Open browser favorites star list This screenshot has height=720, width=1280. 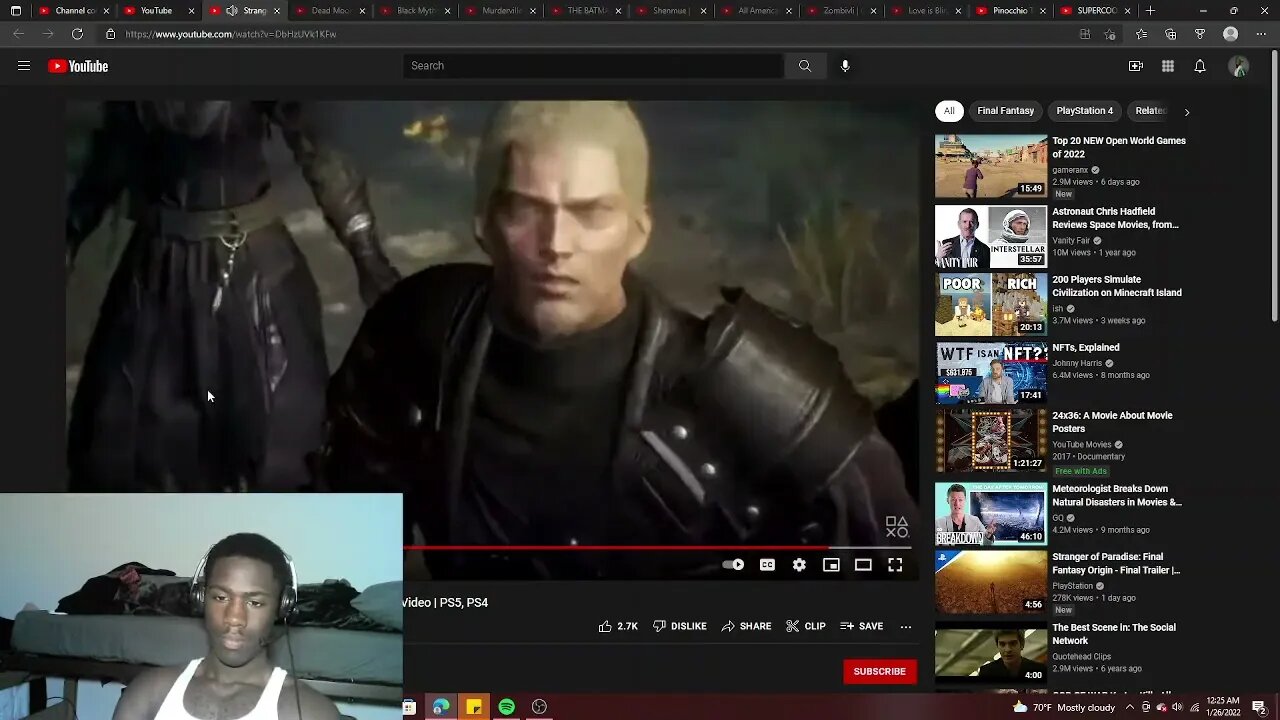point(1141,34)
